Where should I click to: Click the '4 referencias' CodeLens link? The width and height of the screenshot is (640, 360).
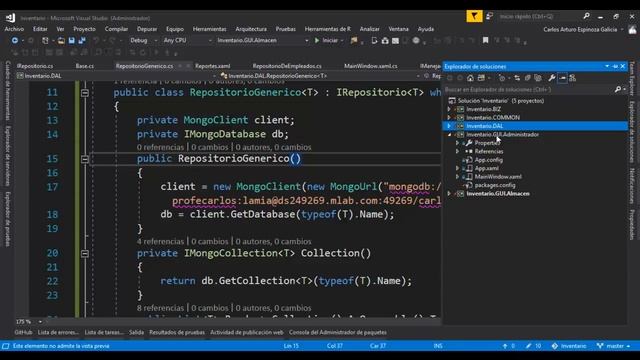[x=160, y=242]
